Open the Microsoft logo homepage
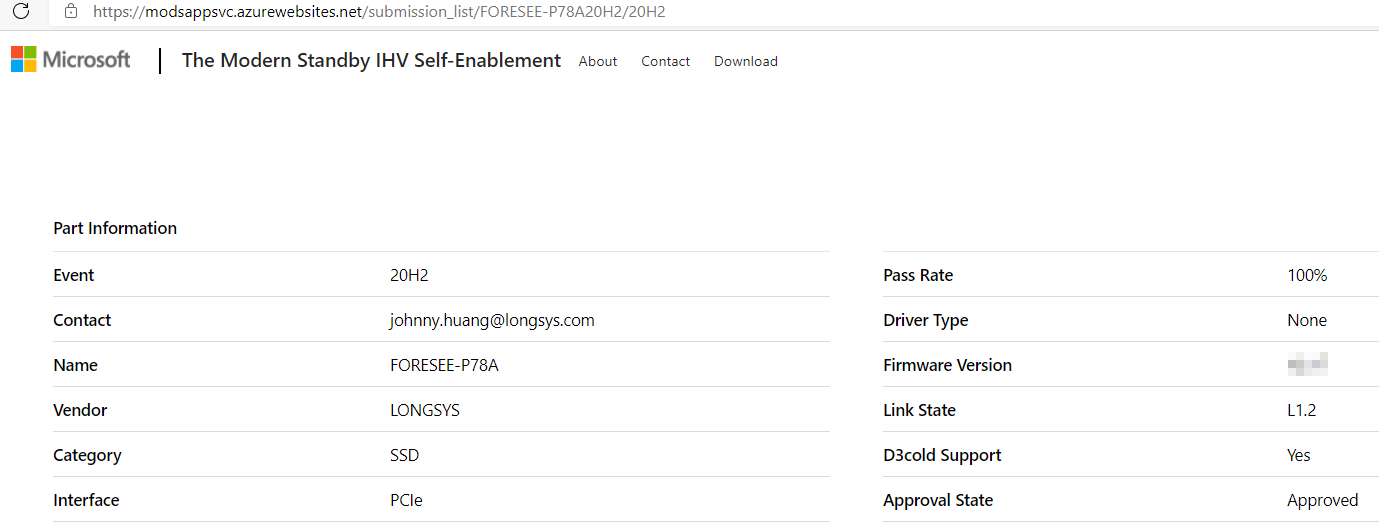The height and width of the screenshot is (528, 1379). point(70,60)
